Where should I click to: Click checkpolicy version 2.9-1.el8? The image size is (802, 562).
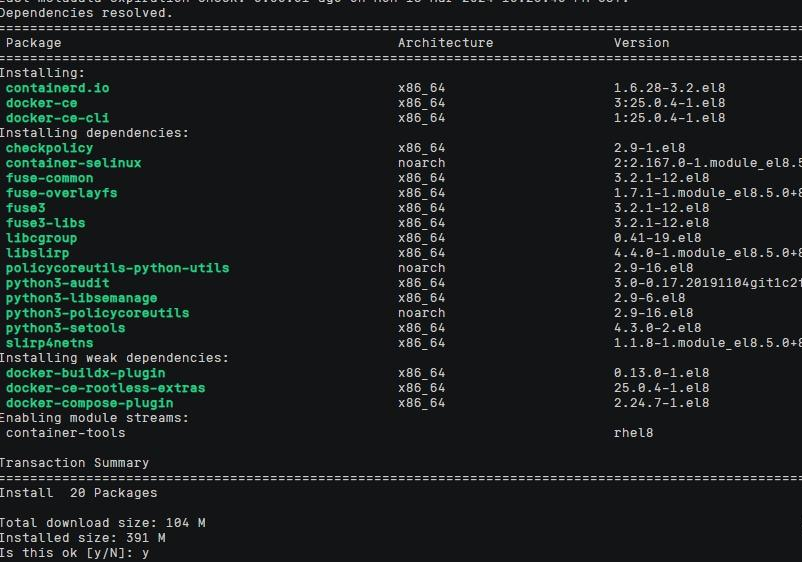coord(650,148)
